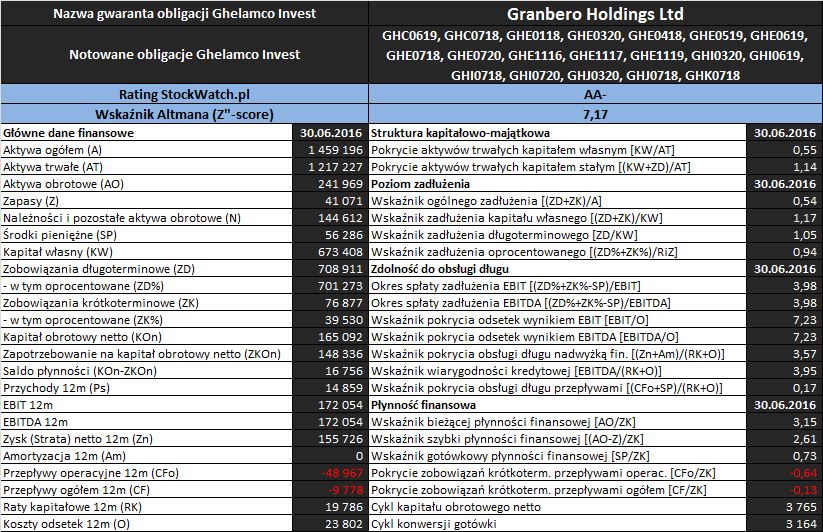This screenshot has width=823, height=532.
Task: Select the 'Przychody 12m (Ps)' label
Action: coord(56,388)
